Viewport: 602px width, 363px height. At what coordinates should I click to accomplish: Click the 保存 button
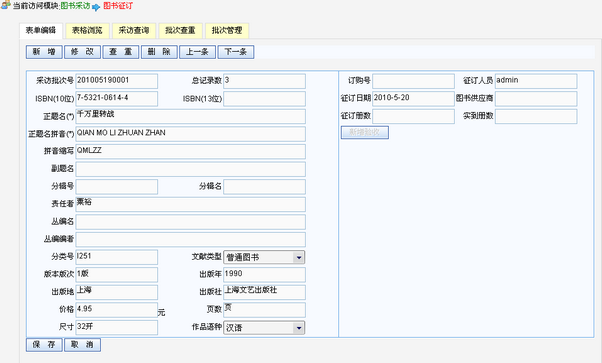click(x=44, y=345)
